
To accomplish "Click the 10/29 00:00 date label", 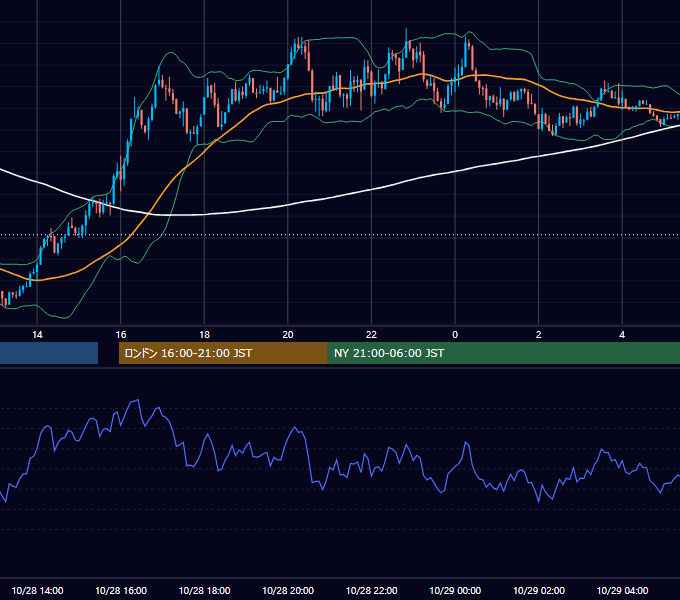I will coord(455,590).
